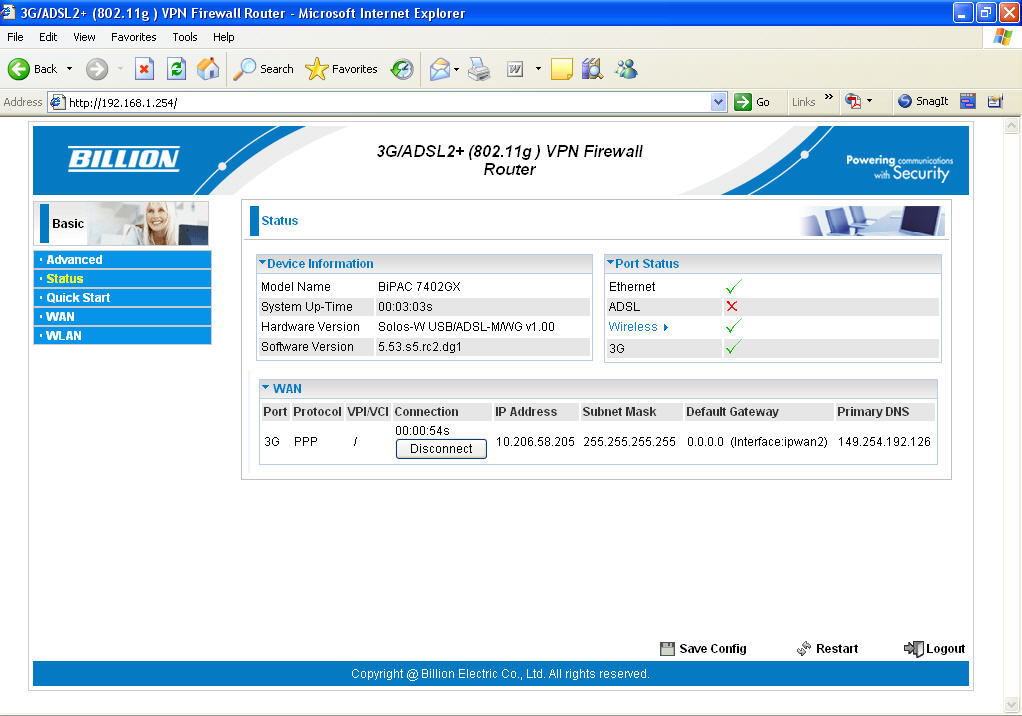Image resolution: width=1022 pixels, height=716 pixels.
Task: Open the History toolbar icon
Action: pos(402,69)
